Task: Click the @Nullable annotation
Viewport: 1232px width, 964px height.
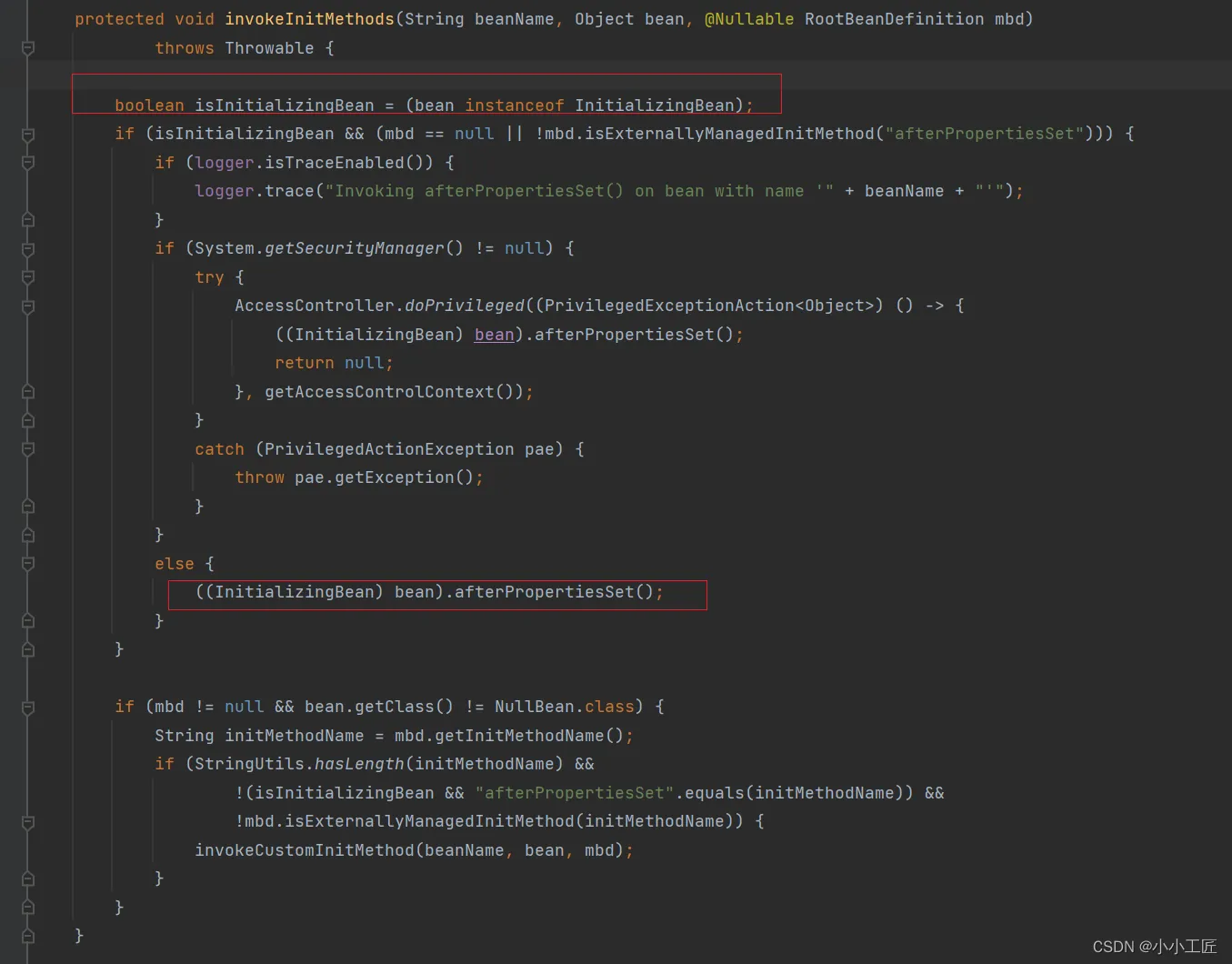Action: pyautogui.click(x=748, y=19)
